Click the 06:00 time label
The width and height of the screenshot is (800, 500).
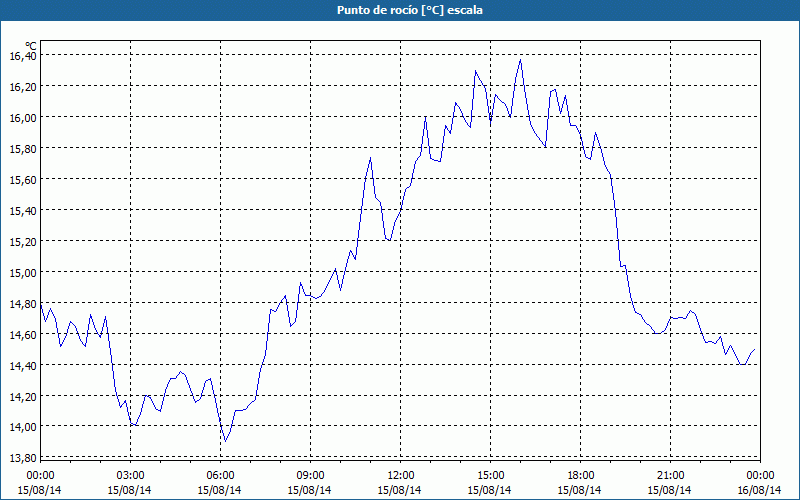220,476
